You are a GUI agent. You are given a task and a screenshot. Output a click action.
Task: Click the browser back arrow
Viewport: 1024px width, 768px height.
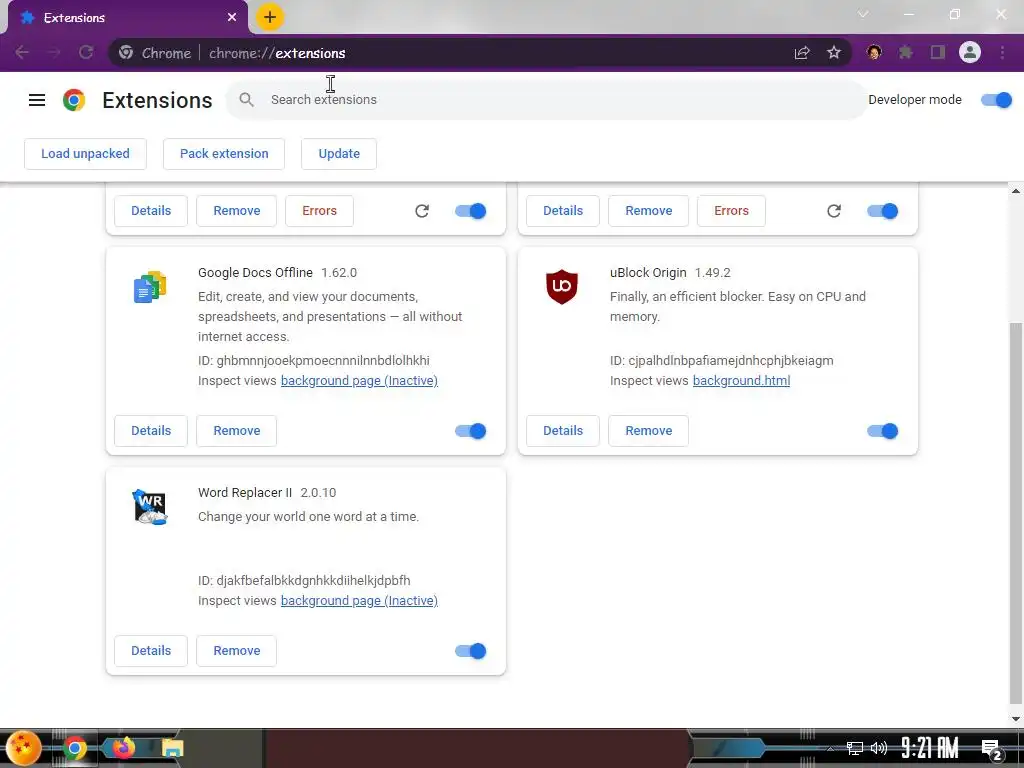(x=22, y=52)
